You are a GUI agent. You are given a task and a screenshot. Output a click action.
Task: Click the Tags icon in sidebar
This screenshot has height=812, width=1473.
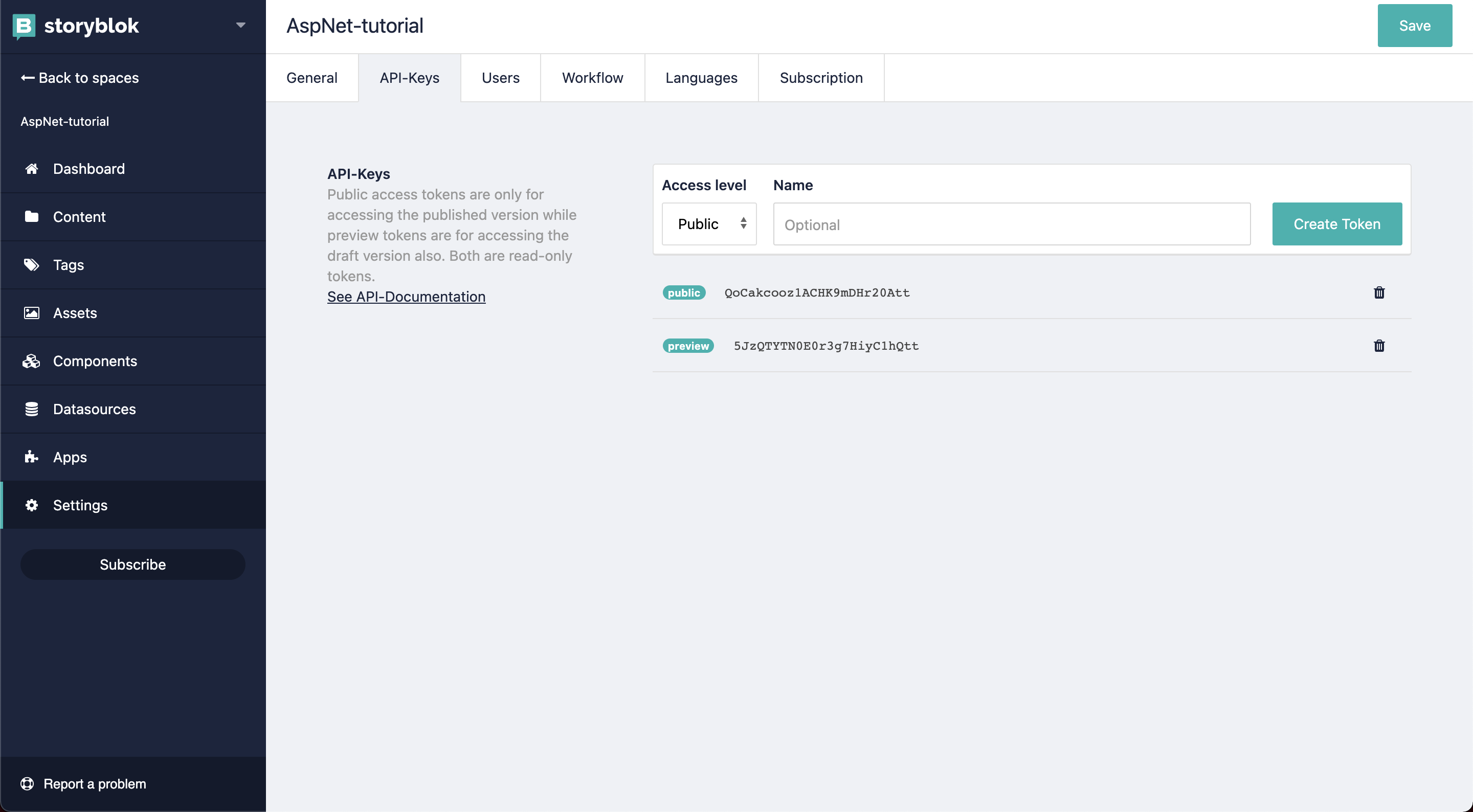31,265
